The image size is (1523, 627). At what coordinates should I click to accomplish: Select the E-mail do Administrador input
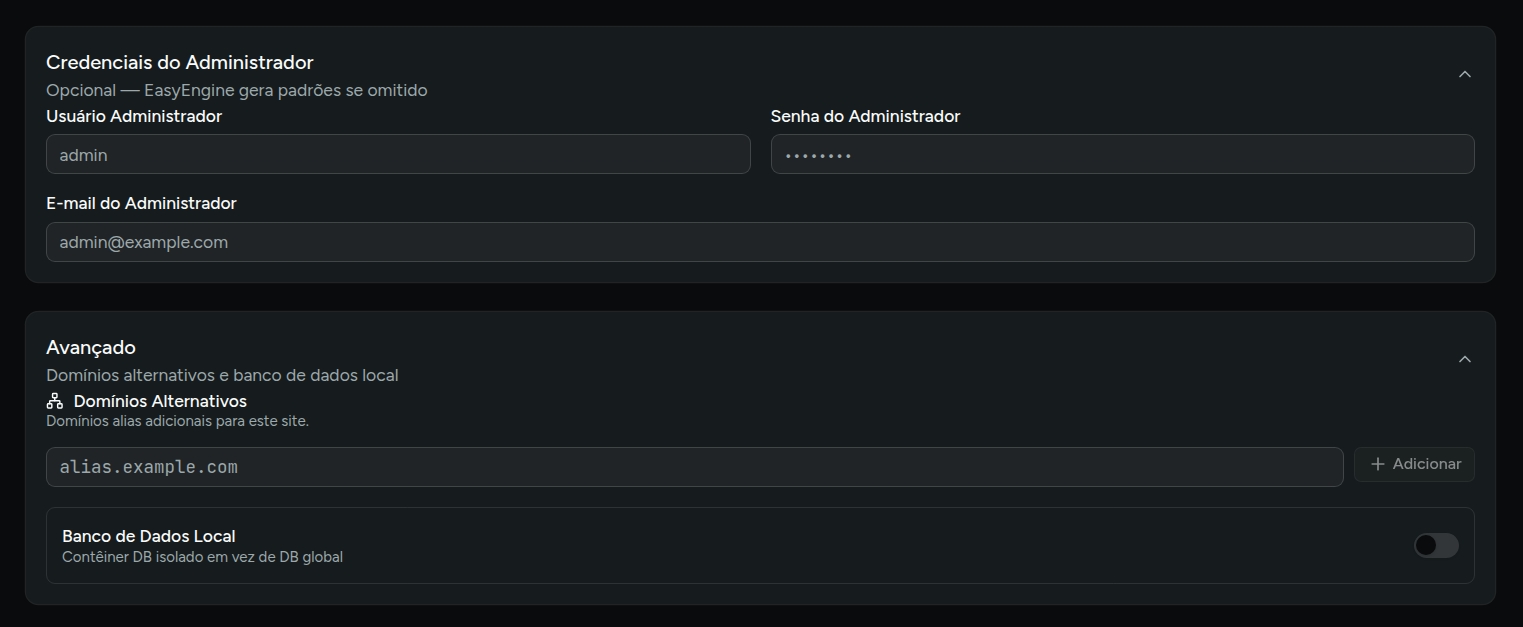[x=760, y=242]
